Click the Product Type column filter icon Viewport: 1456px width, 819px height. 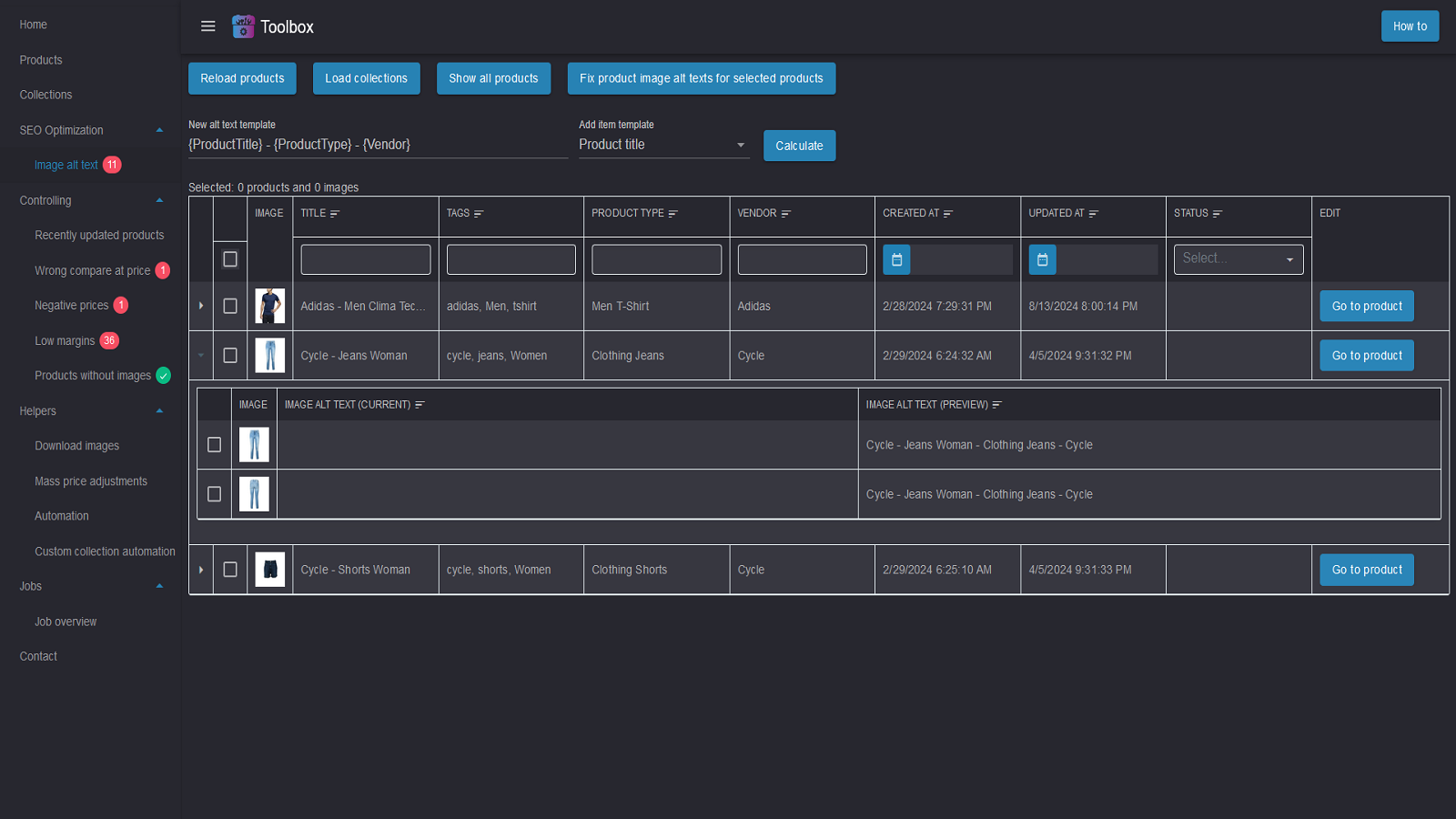coord(673,214)
